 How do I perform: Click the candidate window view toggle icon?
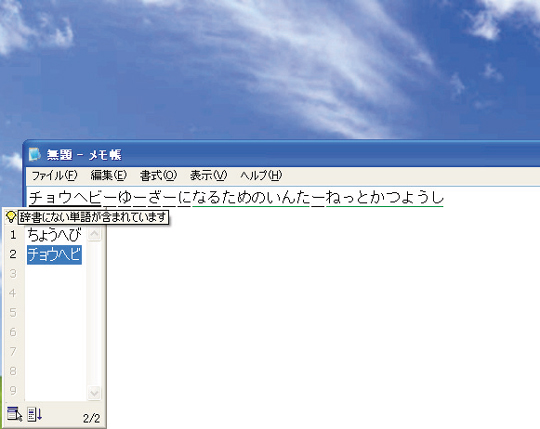[14, 414]
